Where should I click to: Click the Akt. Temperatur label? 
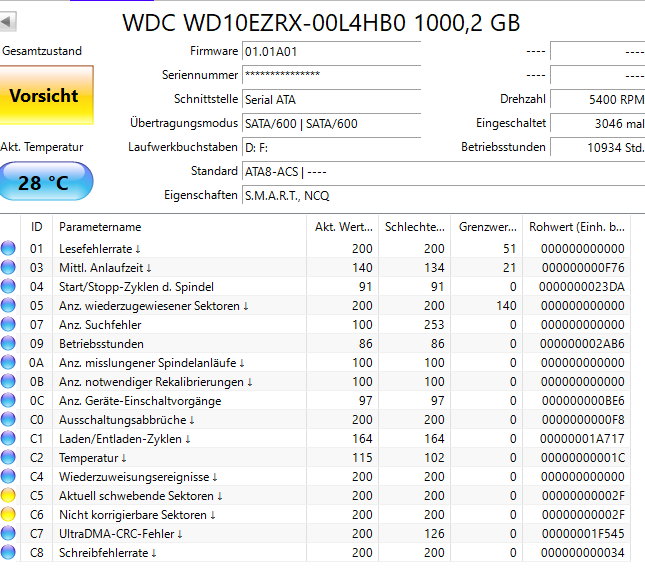[42, 147]
